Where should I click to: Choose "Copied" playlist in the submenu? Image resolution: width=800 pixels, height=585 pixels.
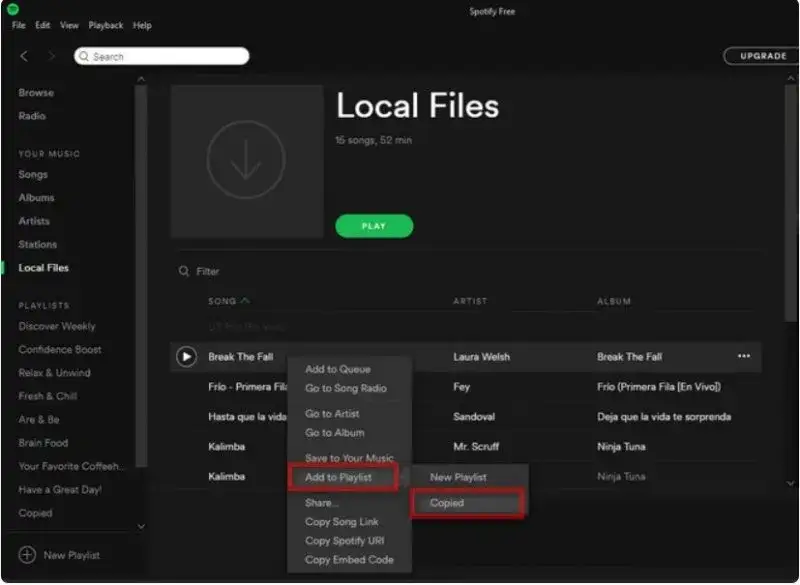(445, 502)
